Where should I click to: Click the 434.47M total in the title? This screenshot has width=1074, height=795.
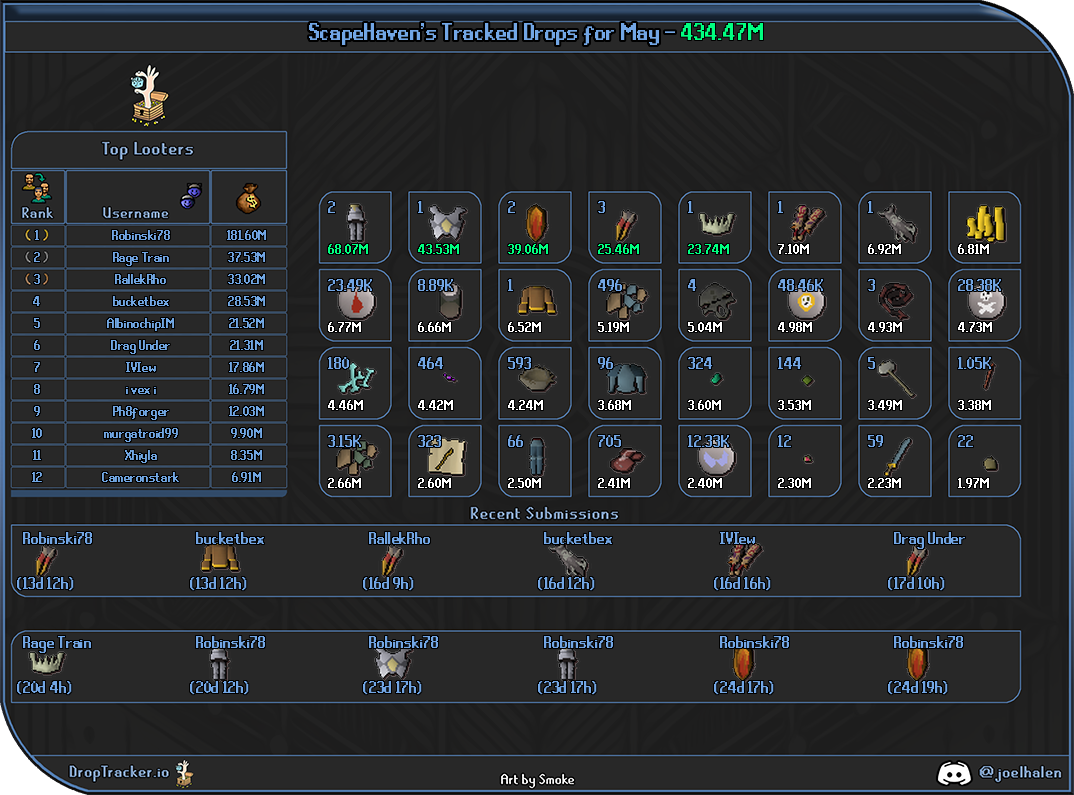click(722, 32)
